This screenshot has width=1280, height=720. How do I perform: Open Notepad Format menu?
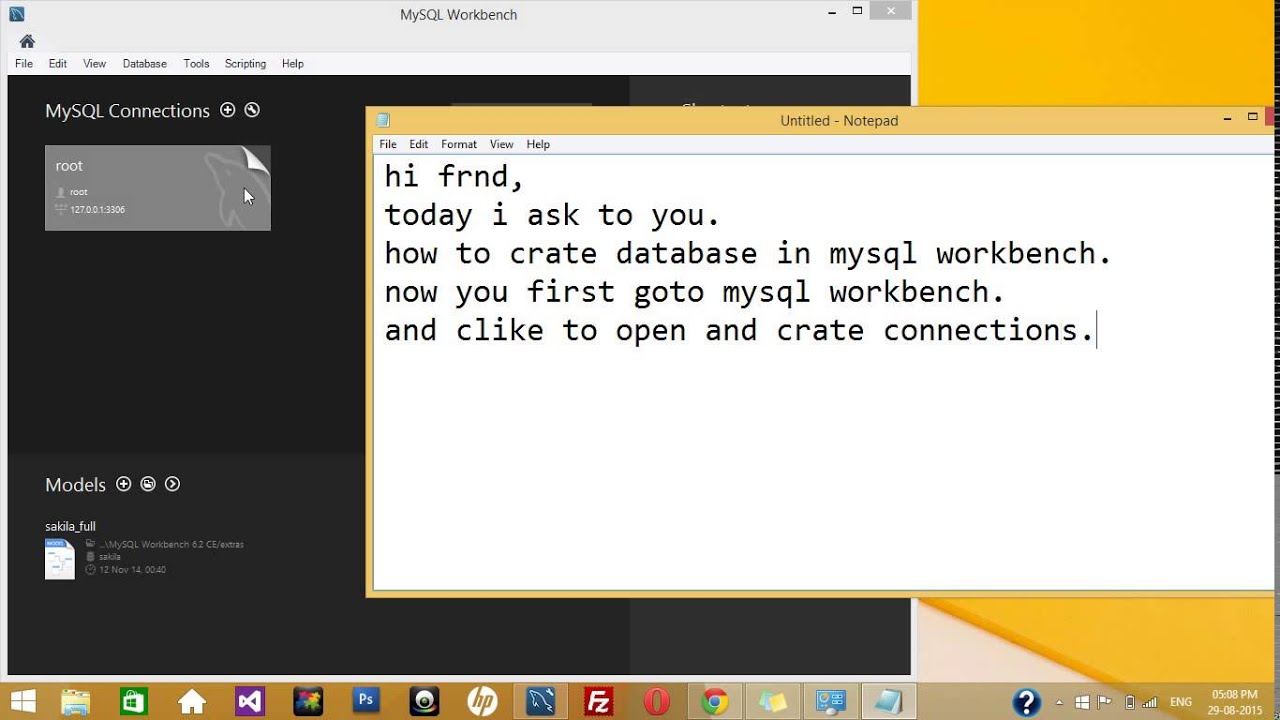(x=459, y=144)
